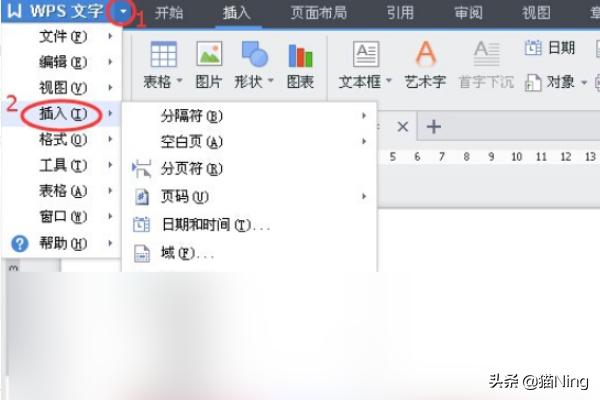
Task: Open the 工具 (T) menu item
Action: pyautogui.click(x=63, y=165)
